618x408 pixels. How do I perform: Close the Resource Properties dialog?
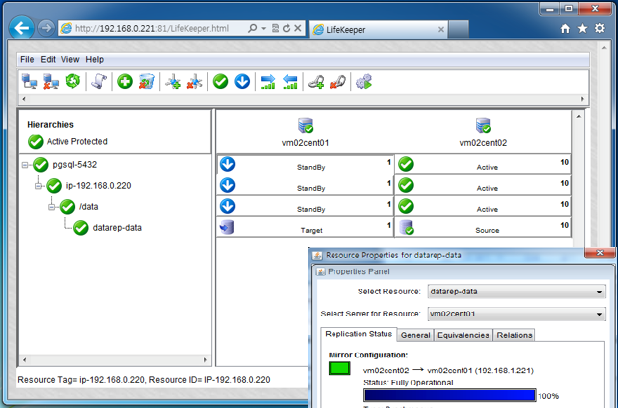pyautogui.click(x=599, y=253)
